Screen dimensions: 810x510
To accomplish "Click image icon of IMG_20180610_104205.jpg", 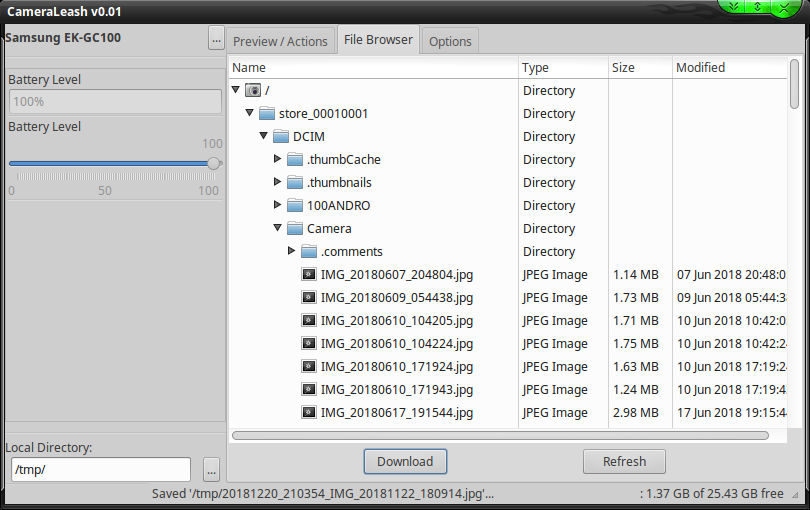I will [x=309, y=320].
